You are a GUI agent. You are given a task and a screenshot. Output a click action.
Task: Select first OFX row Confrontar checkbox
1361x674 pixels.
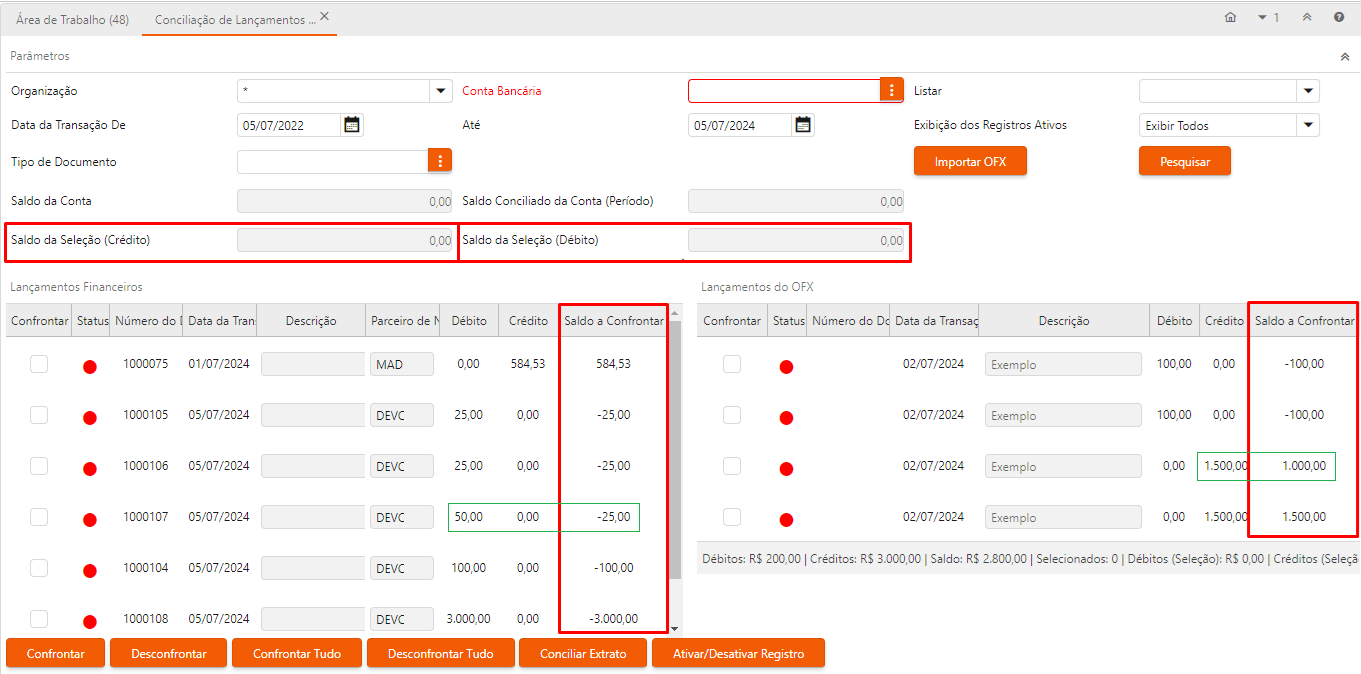[732, 364]
